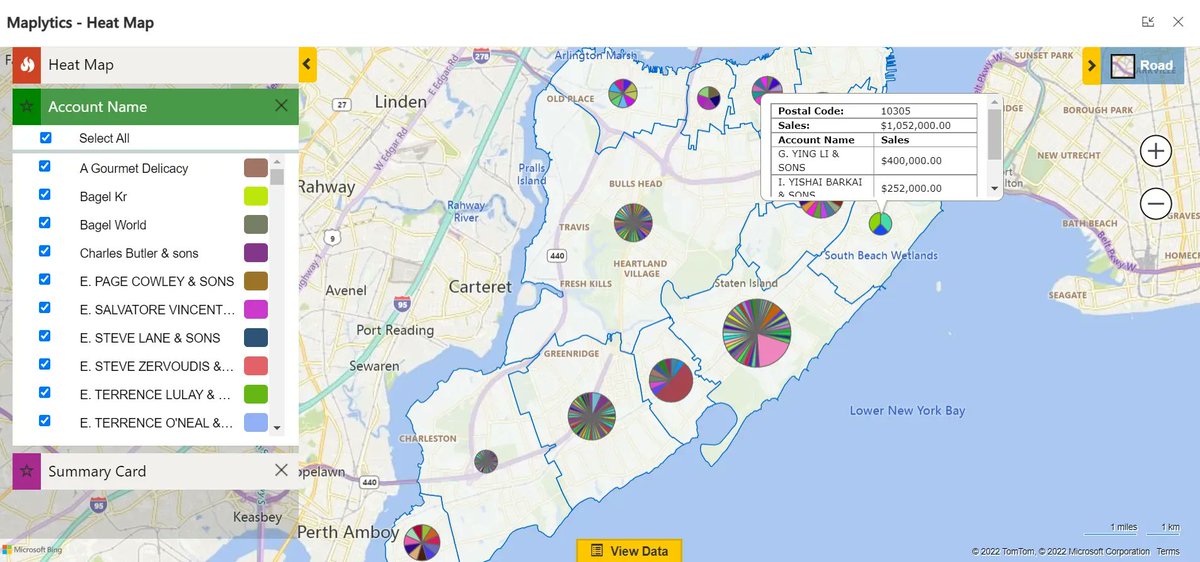The height and width of the screenshot is (562, 1200).
Task: Click the popout icon in title bar
Action: 1149,22
